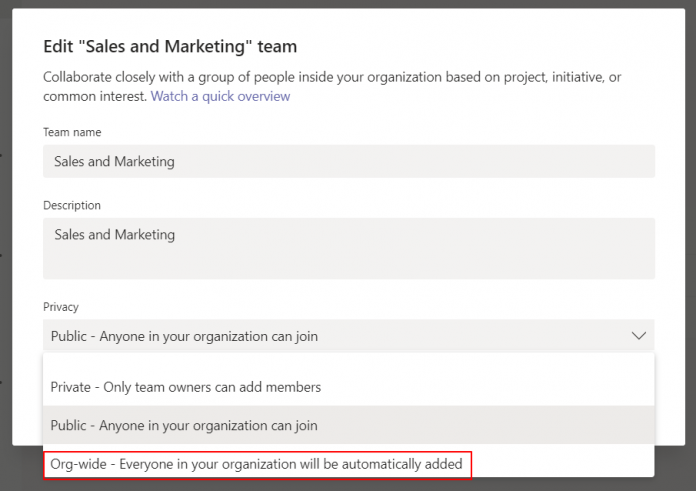Click the Team name input field
Screen dimensions: 696x491
pos(349,161)
